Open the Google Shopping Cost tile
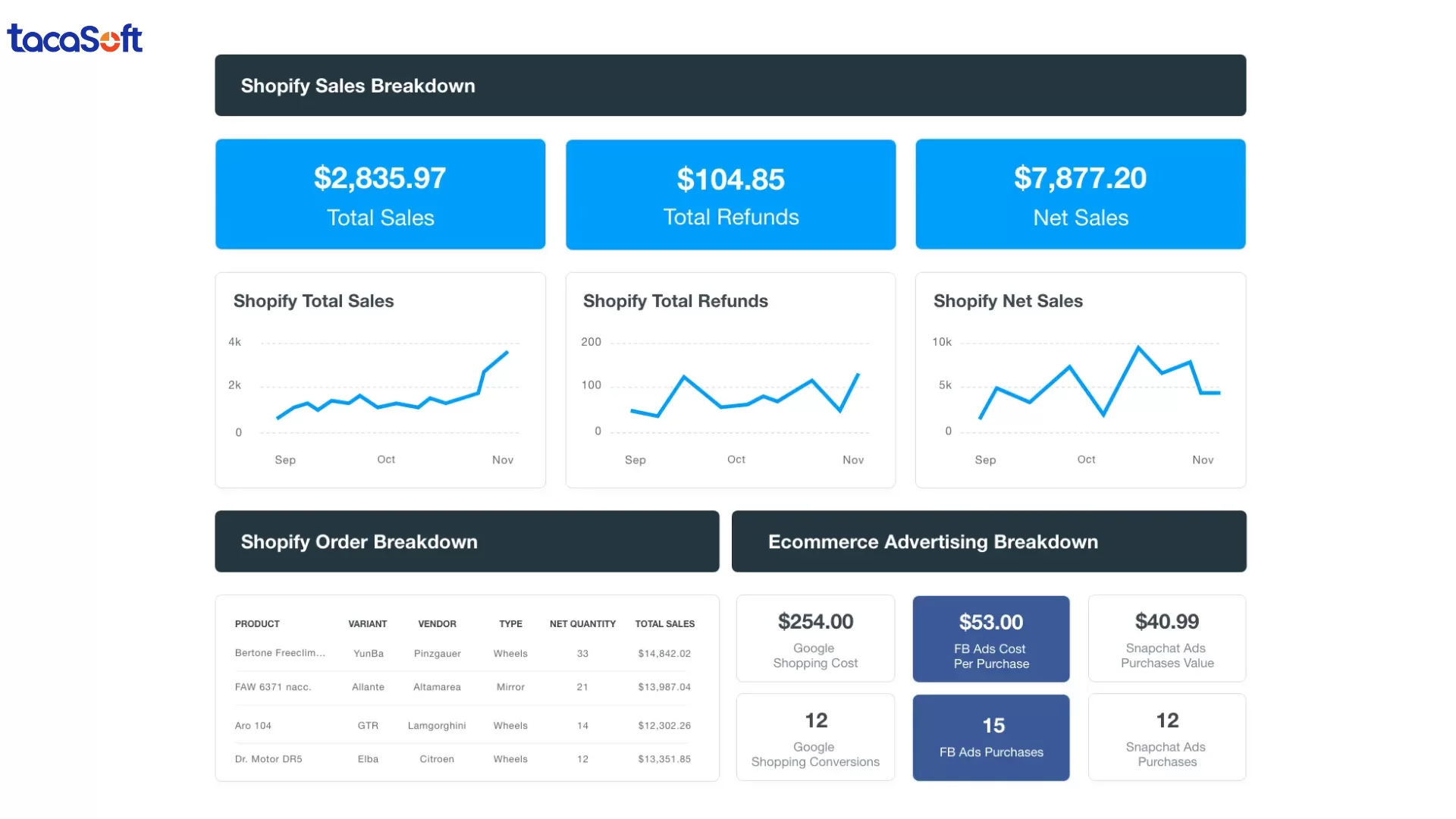1456x819 pixels. 815,639
